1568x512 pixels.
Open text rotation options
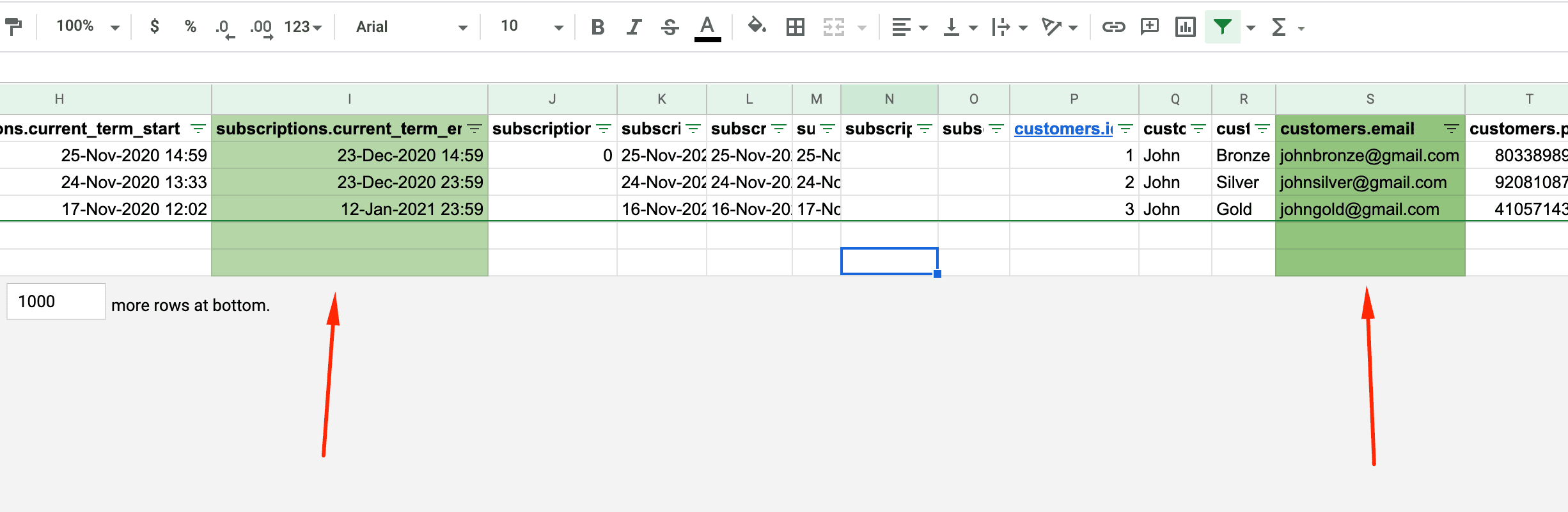click(x=1059, y=27)
